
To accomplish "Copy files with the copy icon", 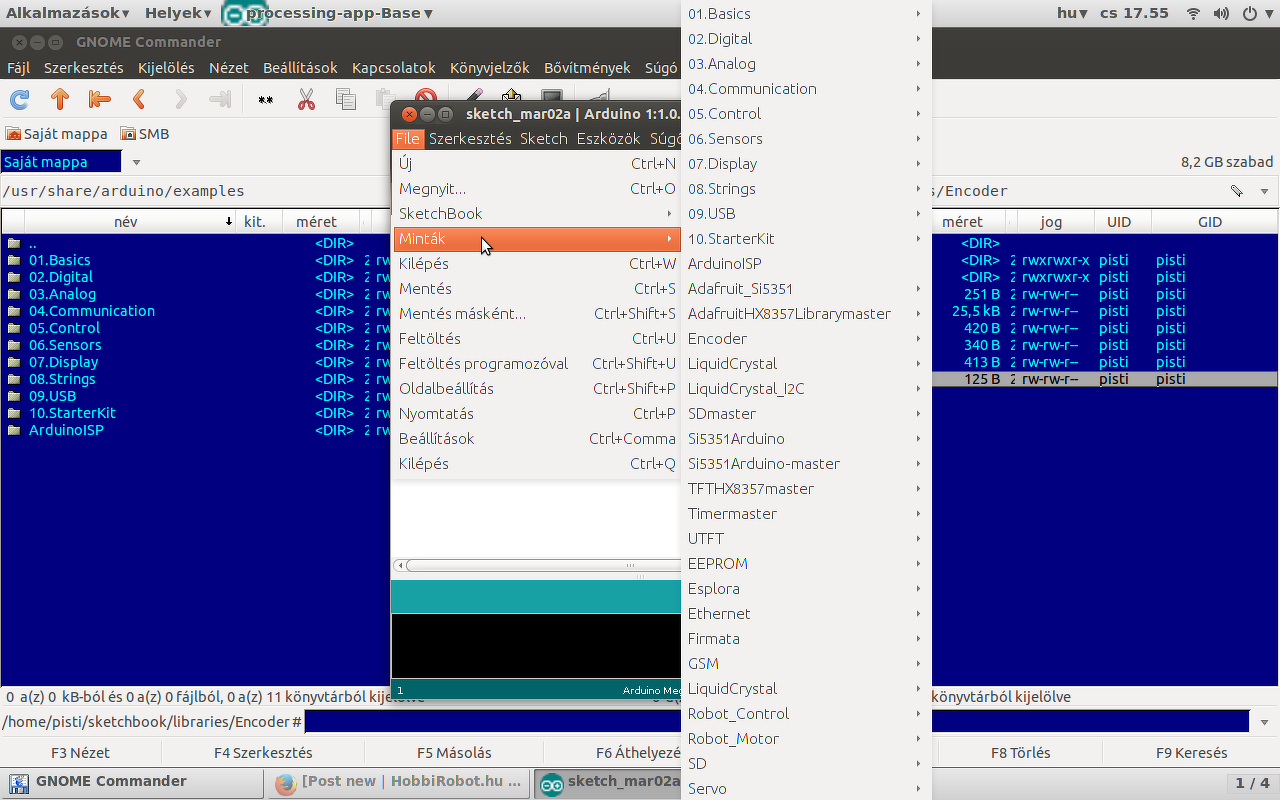I will pyautogui.click(x=346, y=99).
